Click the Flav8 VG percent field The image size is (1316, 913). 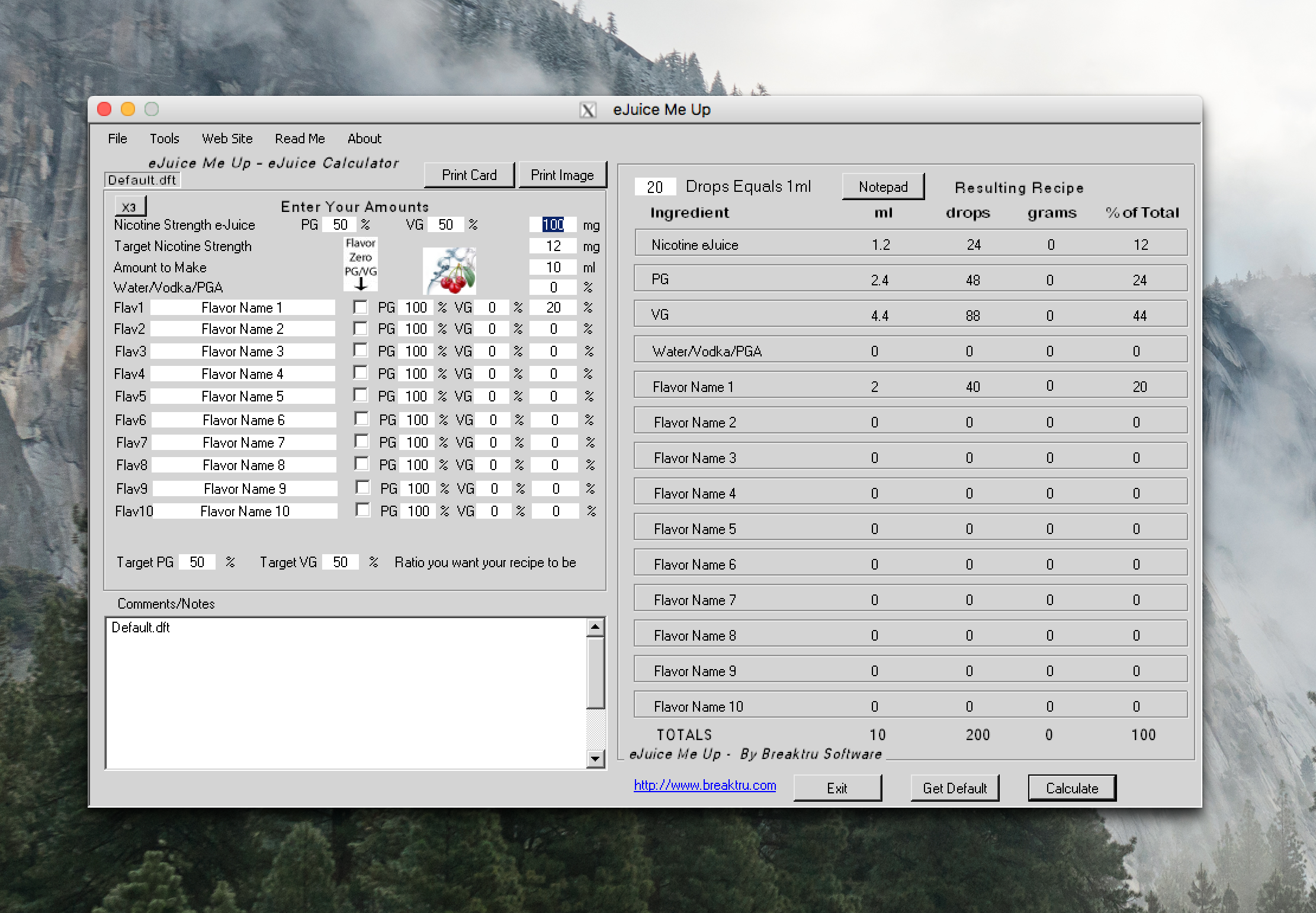[x=493, y=465]
